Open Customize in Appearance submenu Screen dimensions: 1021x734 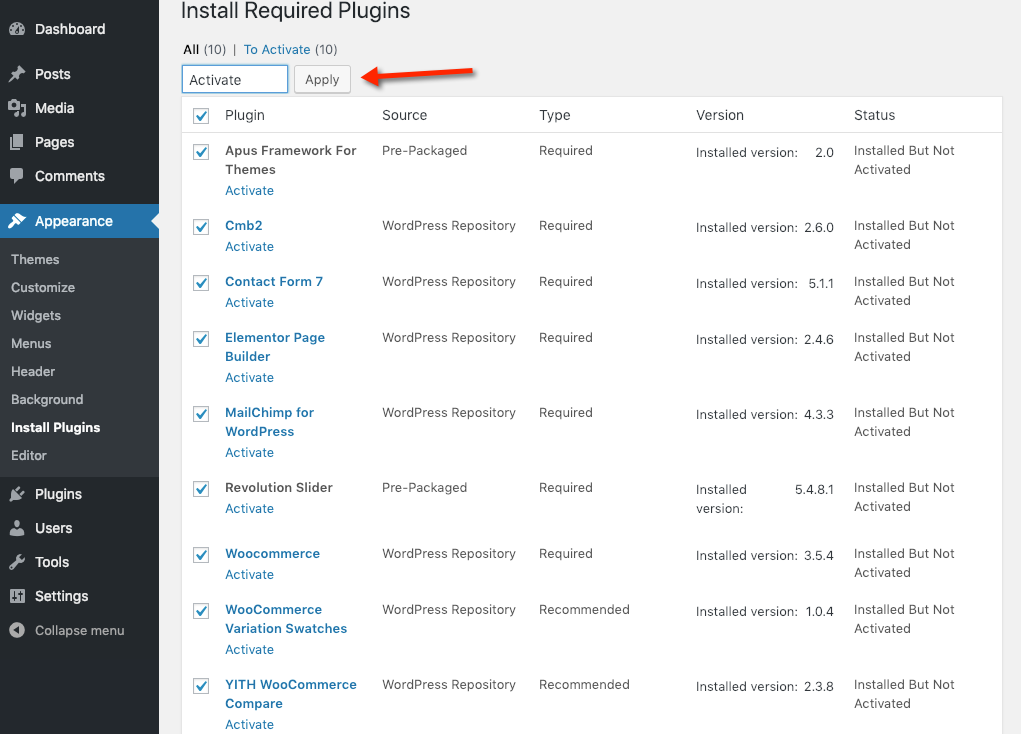43,287
